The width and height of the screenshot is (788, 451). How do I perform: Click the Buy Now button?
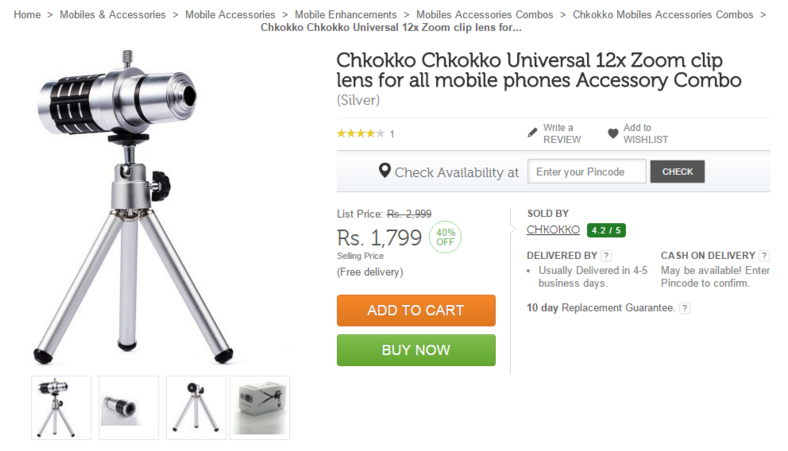click(x=416, y=350)
